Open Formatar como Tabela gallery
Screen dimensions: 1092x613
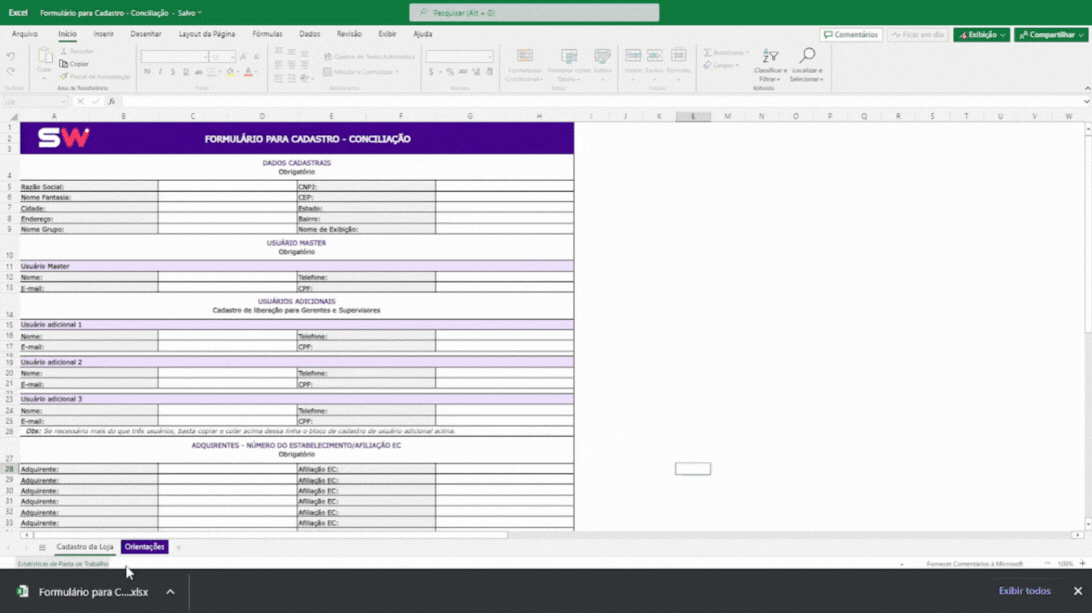pyautogui.click(x=569, y=65)
